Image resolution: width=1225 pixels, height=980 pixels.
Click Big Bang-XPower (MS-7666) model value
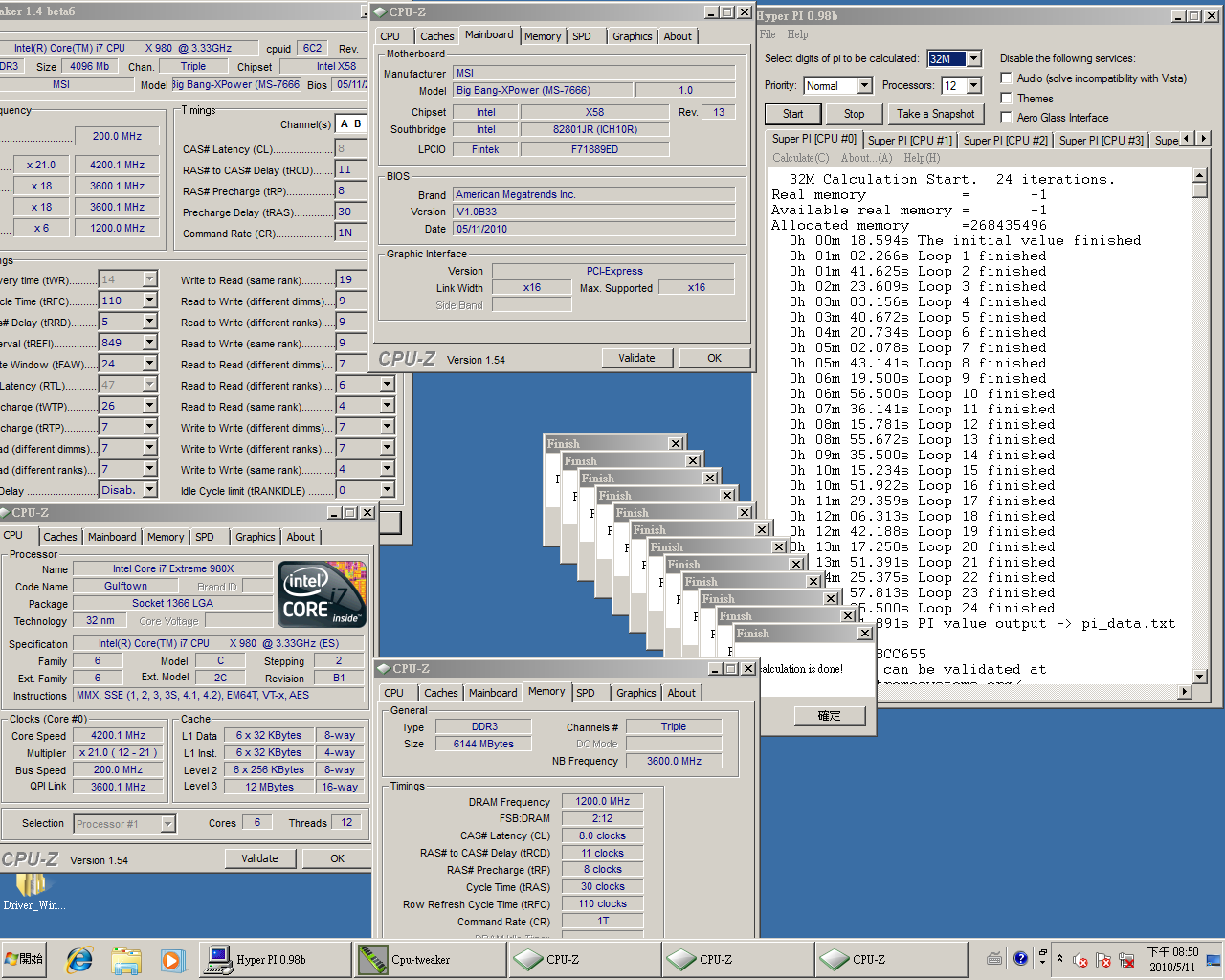[x=543, y=90]
